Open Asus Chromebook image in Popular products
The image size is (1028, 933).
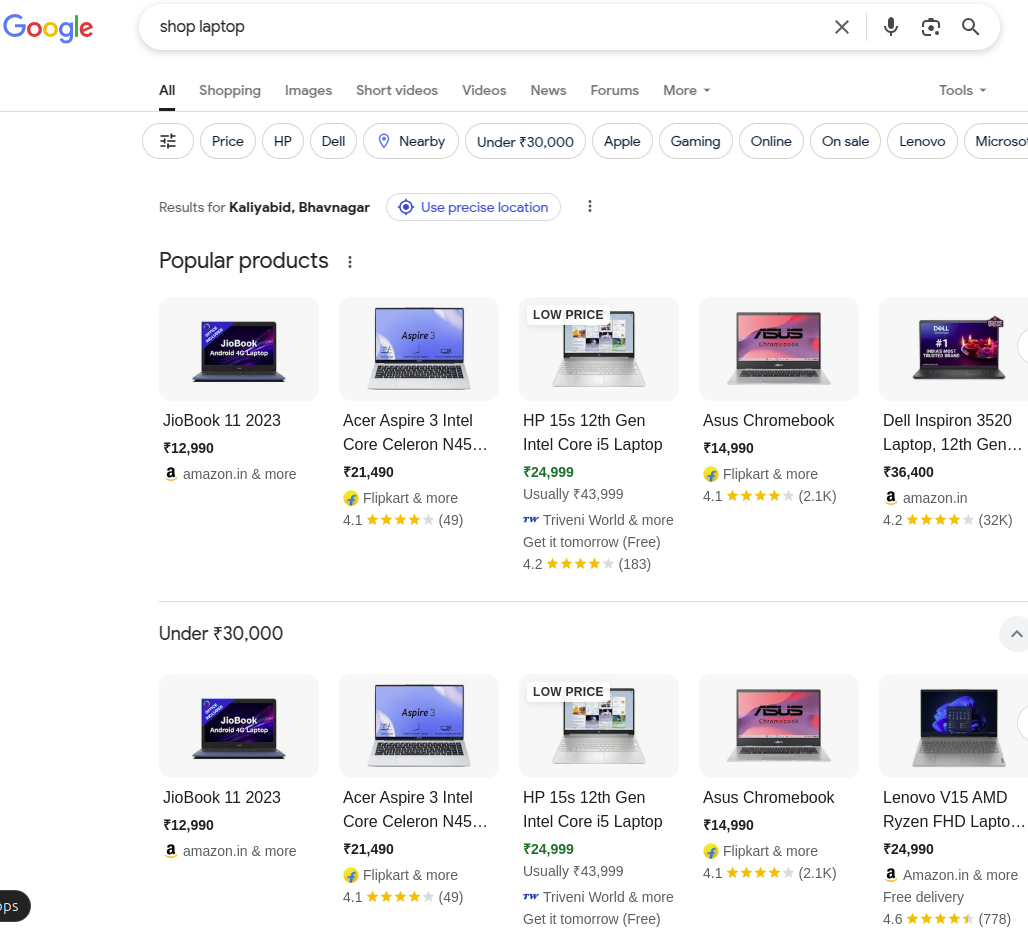(x=779, y=349)
